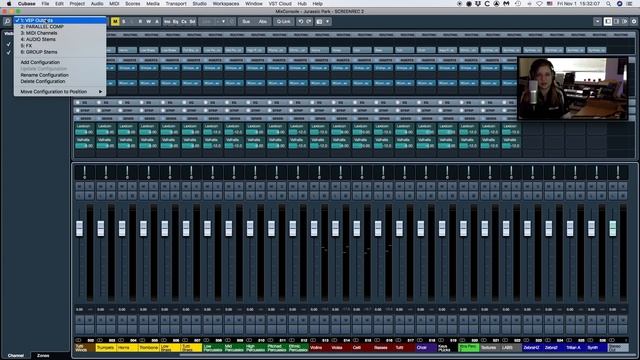This screenshot has width=640, height=360.
Task: Open the macOS Spotlight search icon
Action: coord(609,4)
